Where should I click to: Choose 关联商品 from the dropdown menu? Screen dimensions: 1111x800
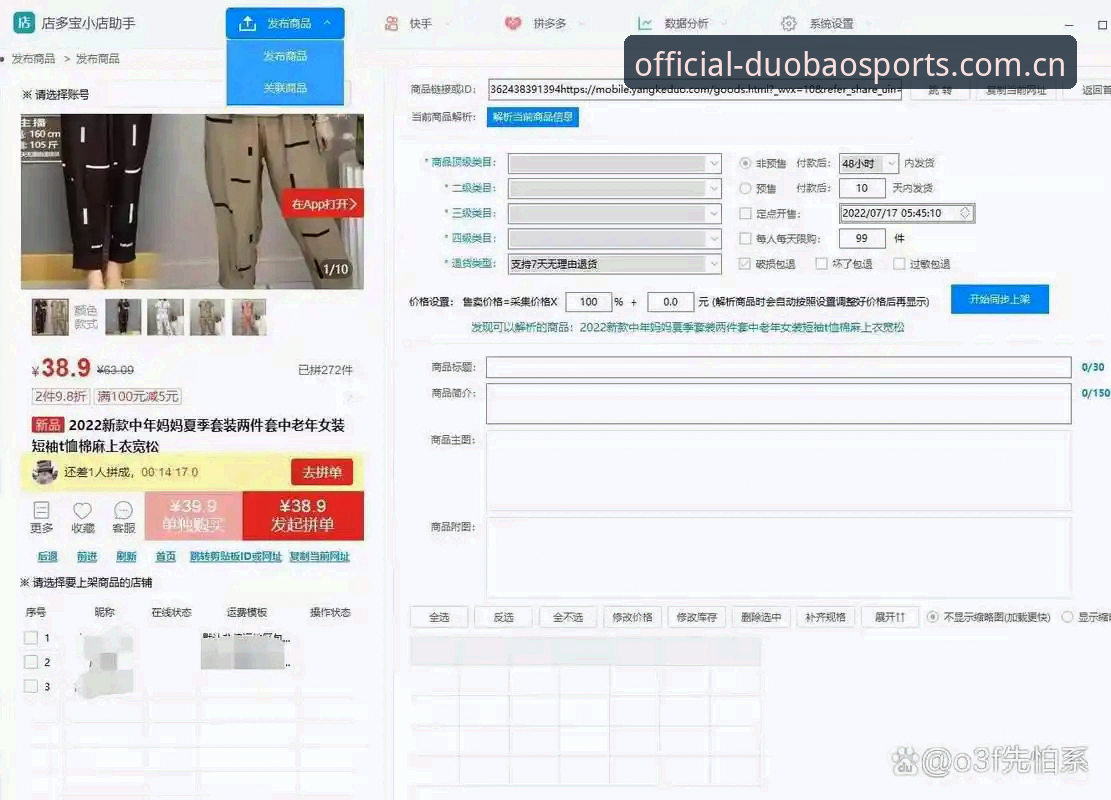point(285,88)
